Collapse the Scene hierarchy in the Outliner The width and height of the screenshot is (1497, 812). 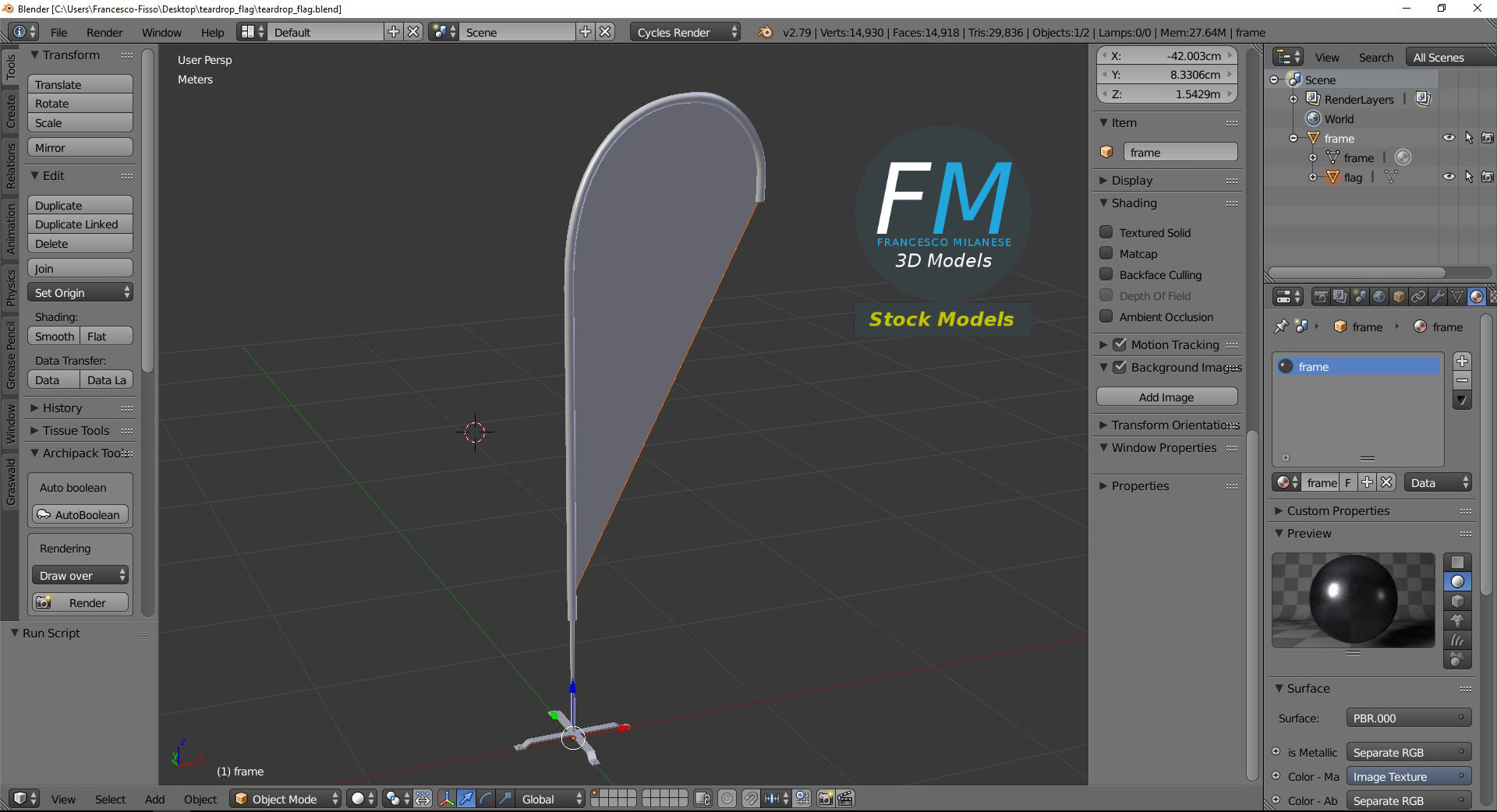pos(1274,79)
